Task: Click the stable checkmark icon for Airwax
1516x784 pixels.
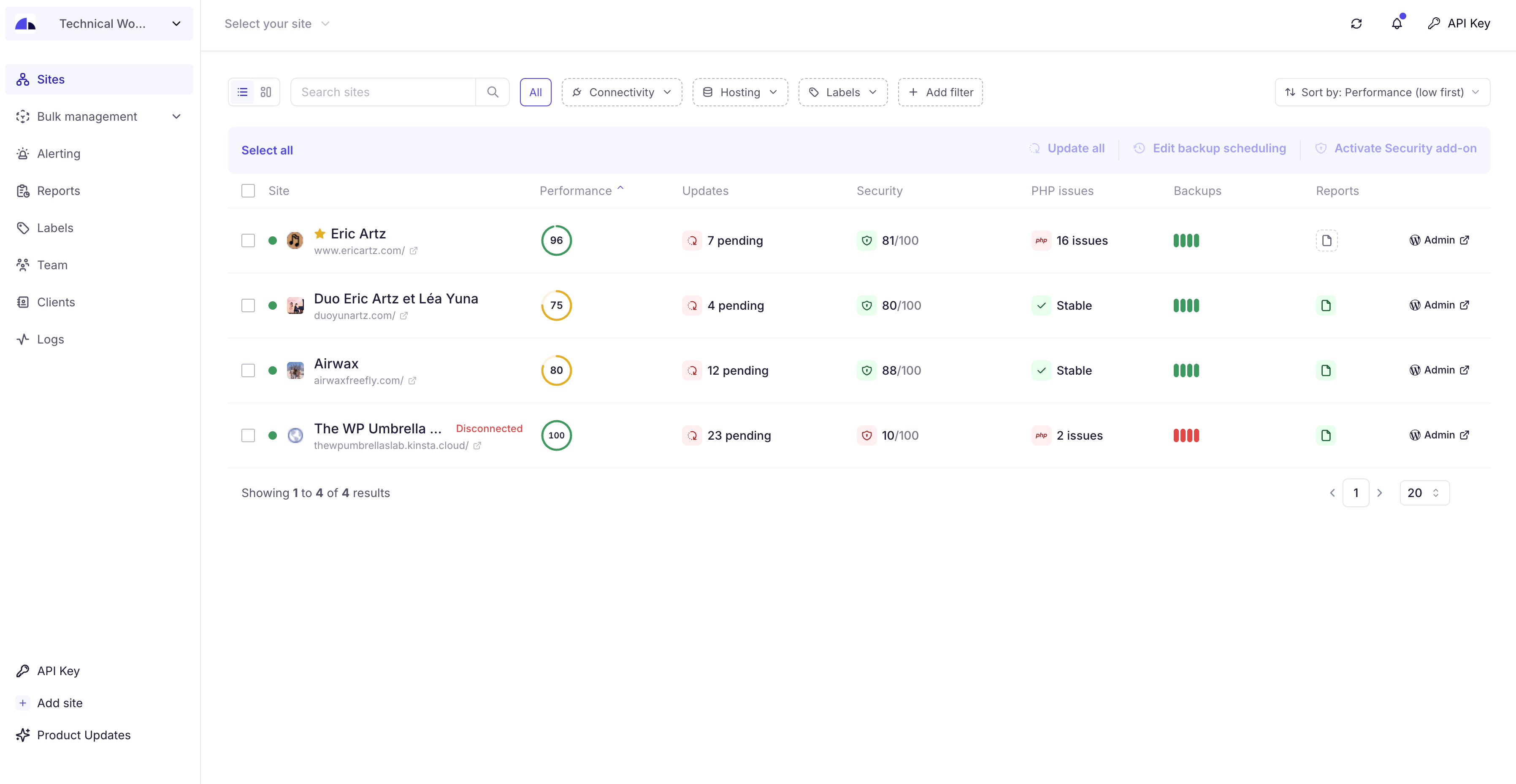Action: tap(1041, 371)
